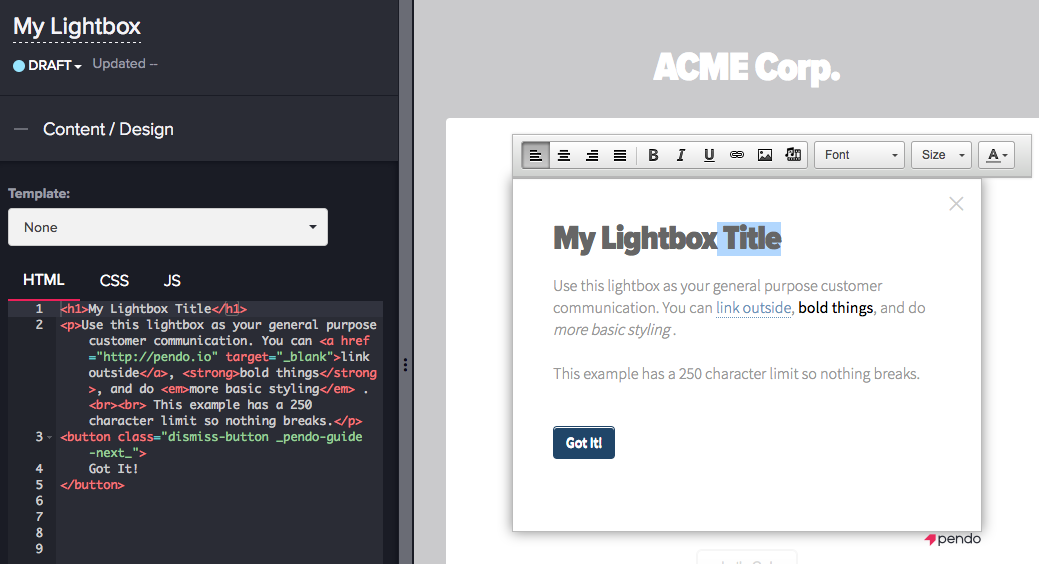Toggle italic formatting
The height and width of the screenshot is (564, 1039).
point(681,155)
